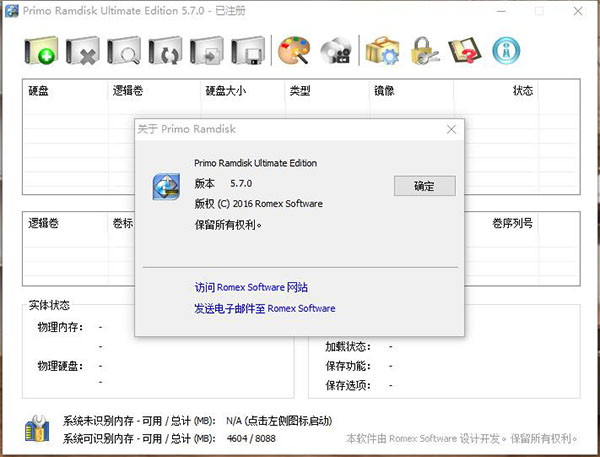
Task: Click the 硬盘 column header
Action: click(40, 91)
